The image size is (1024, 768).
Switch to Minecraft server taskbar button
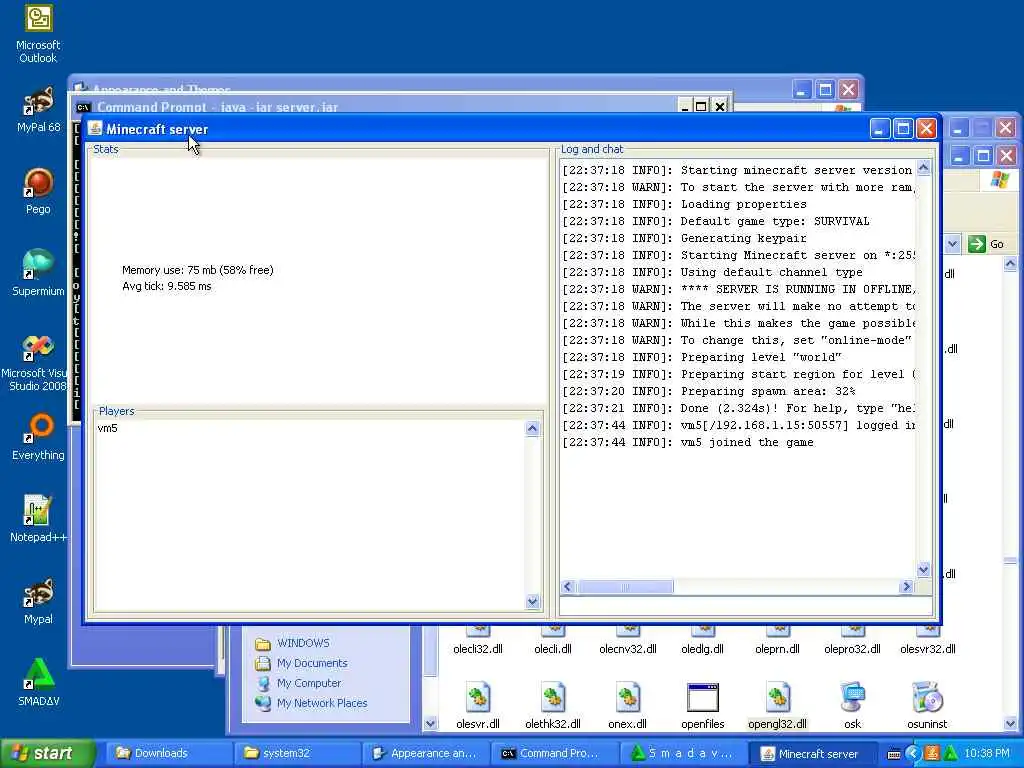(x=810, y=753)
